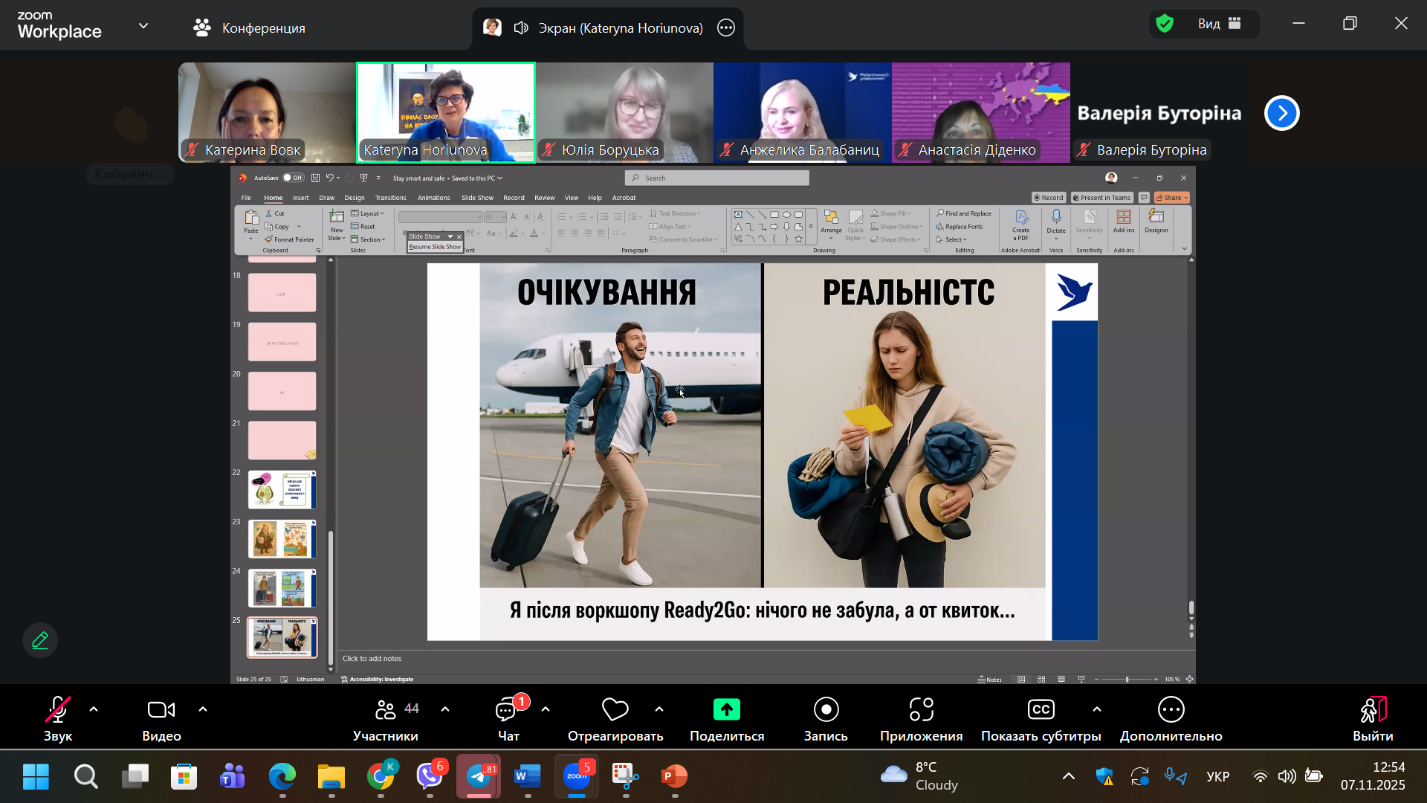Enable captions via Показать субтитры
The height and width of the screenshot is (803, 1427).
coord(1040,711)
